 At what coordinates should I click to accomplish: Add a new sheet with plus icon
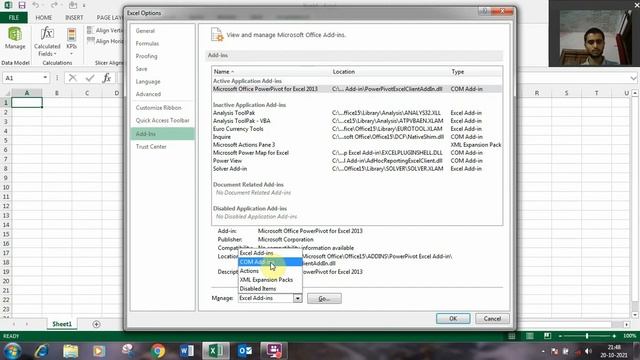click(x=96, y=324)
